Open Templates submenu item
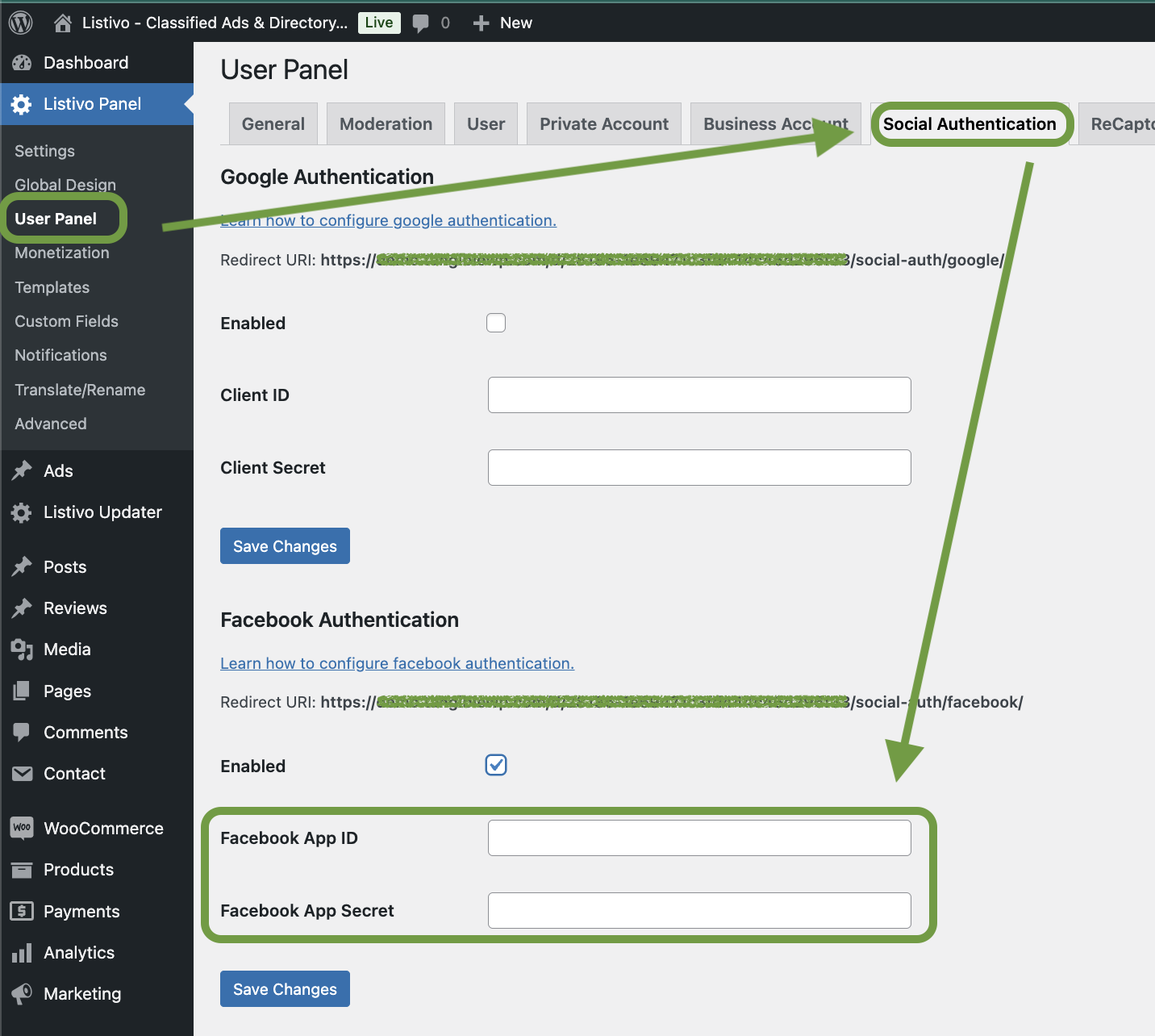The image size is (1155, 1036). (x=52, y=287)
